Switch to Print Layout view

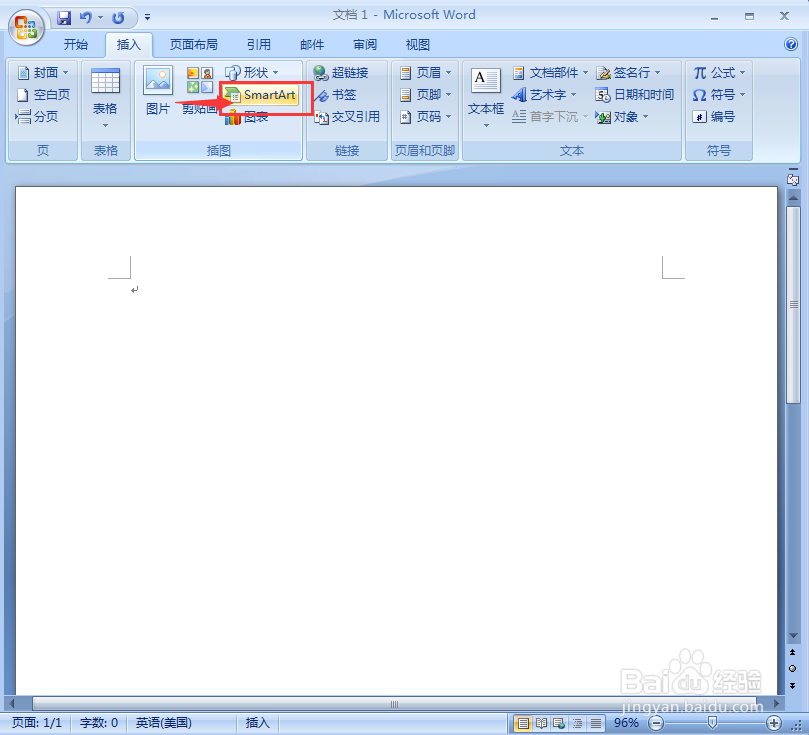pos(523,724)
